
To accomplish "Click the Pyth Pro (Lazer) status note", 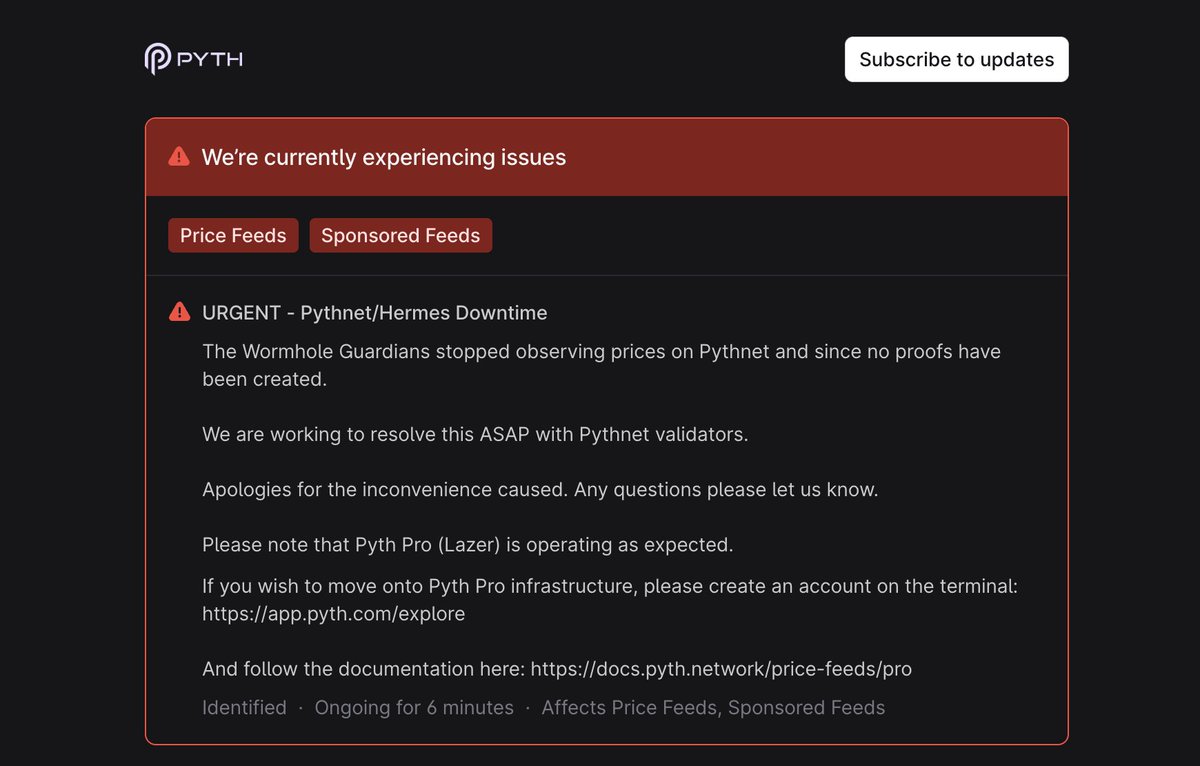I will click(x=468, y=545).
